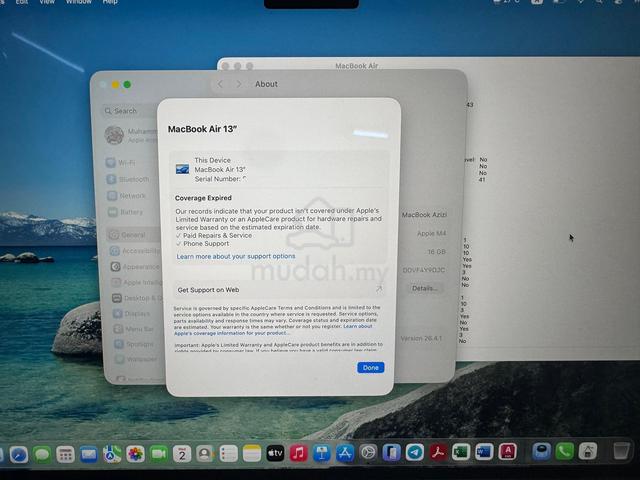Screen dimensions: 640x480
Task: Open the Apps launcher grid in Dock
Action: [x=65, y=454]
